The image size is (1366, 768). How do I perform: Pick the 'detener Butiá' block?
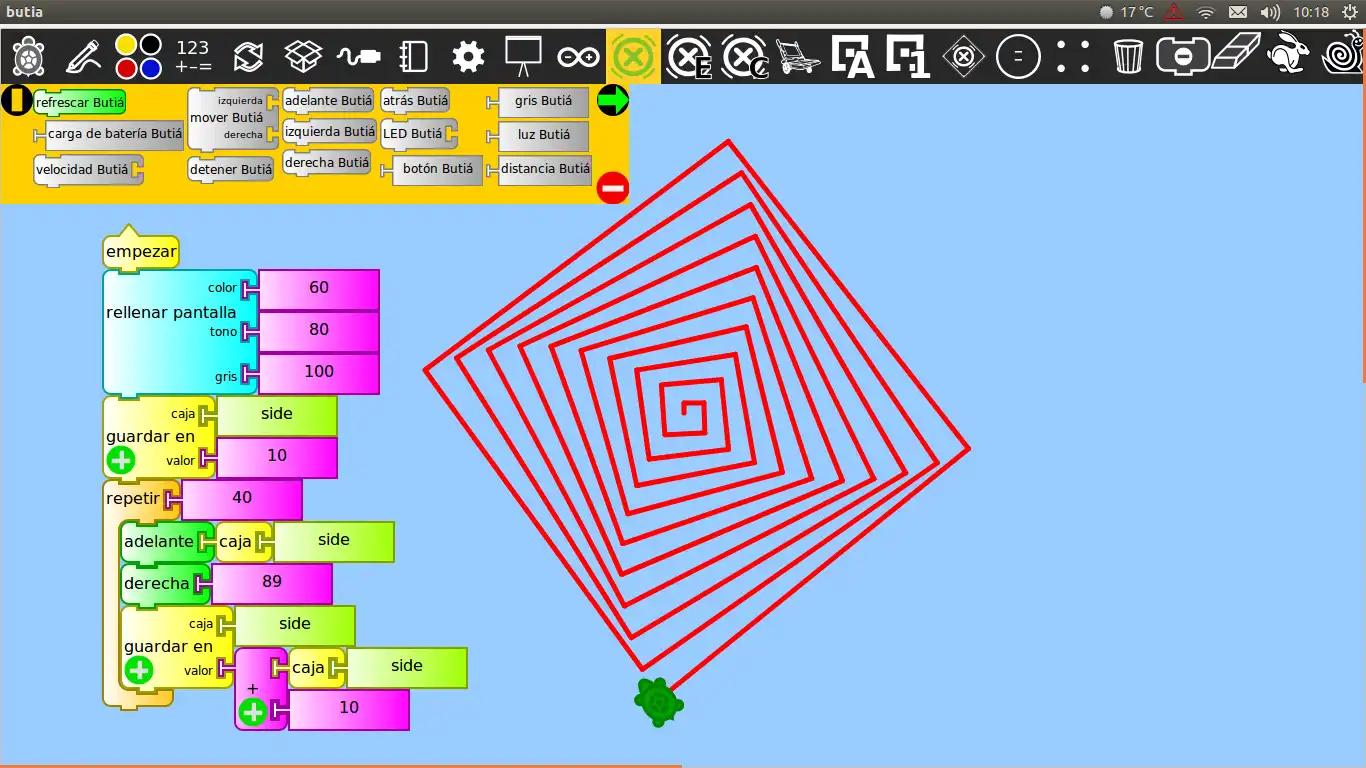tap(231, 170)
